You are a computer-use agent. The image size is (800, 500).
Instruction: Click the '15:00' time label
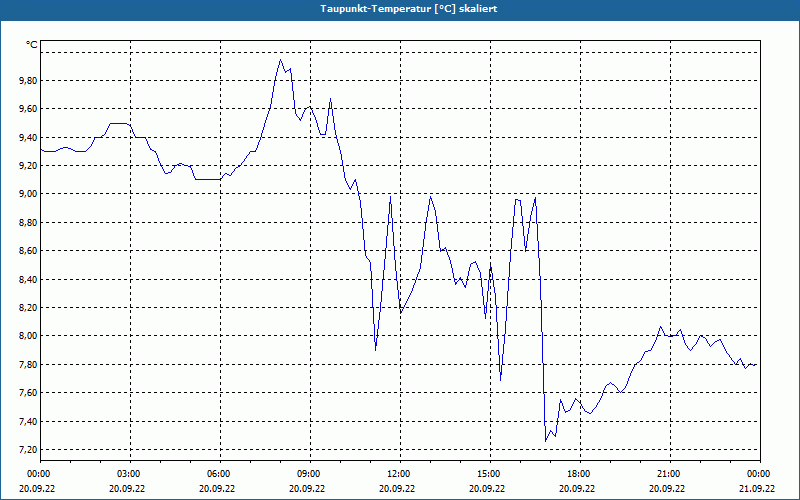pos(490,474)
